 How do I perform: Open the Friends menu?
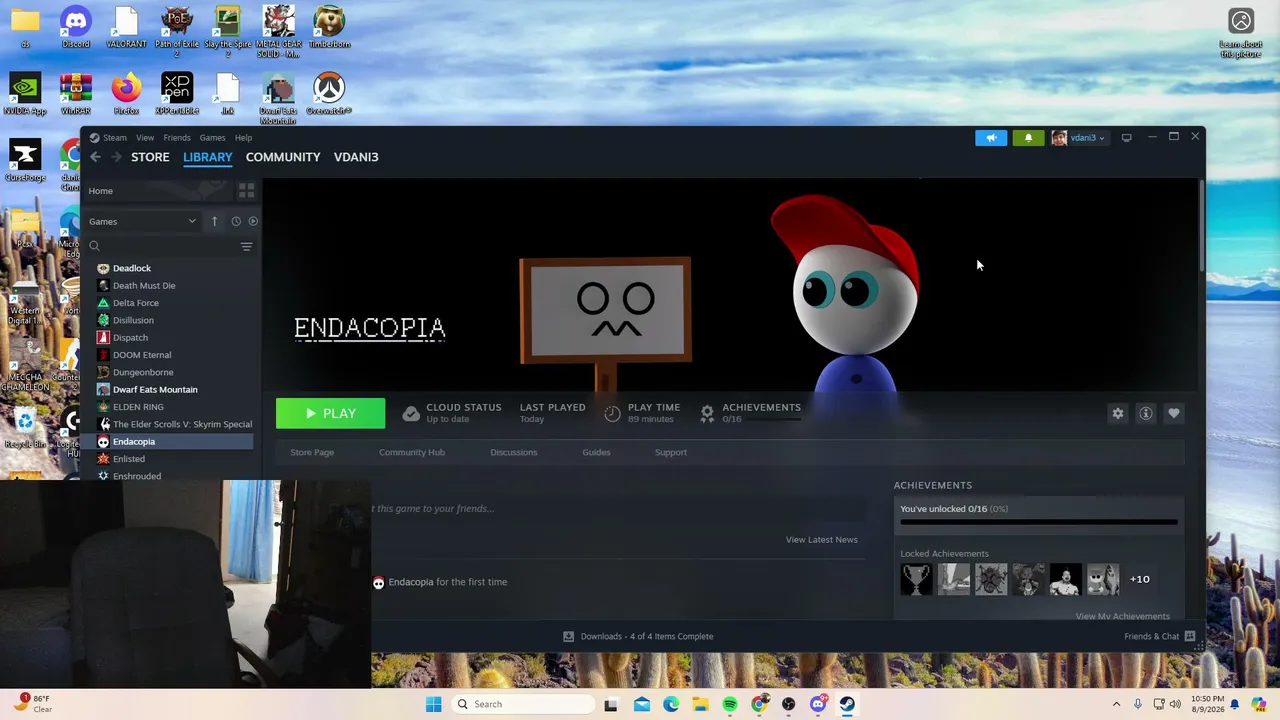pyautogui.click(x=177, y=138)
